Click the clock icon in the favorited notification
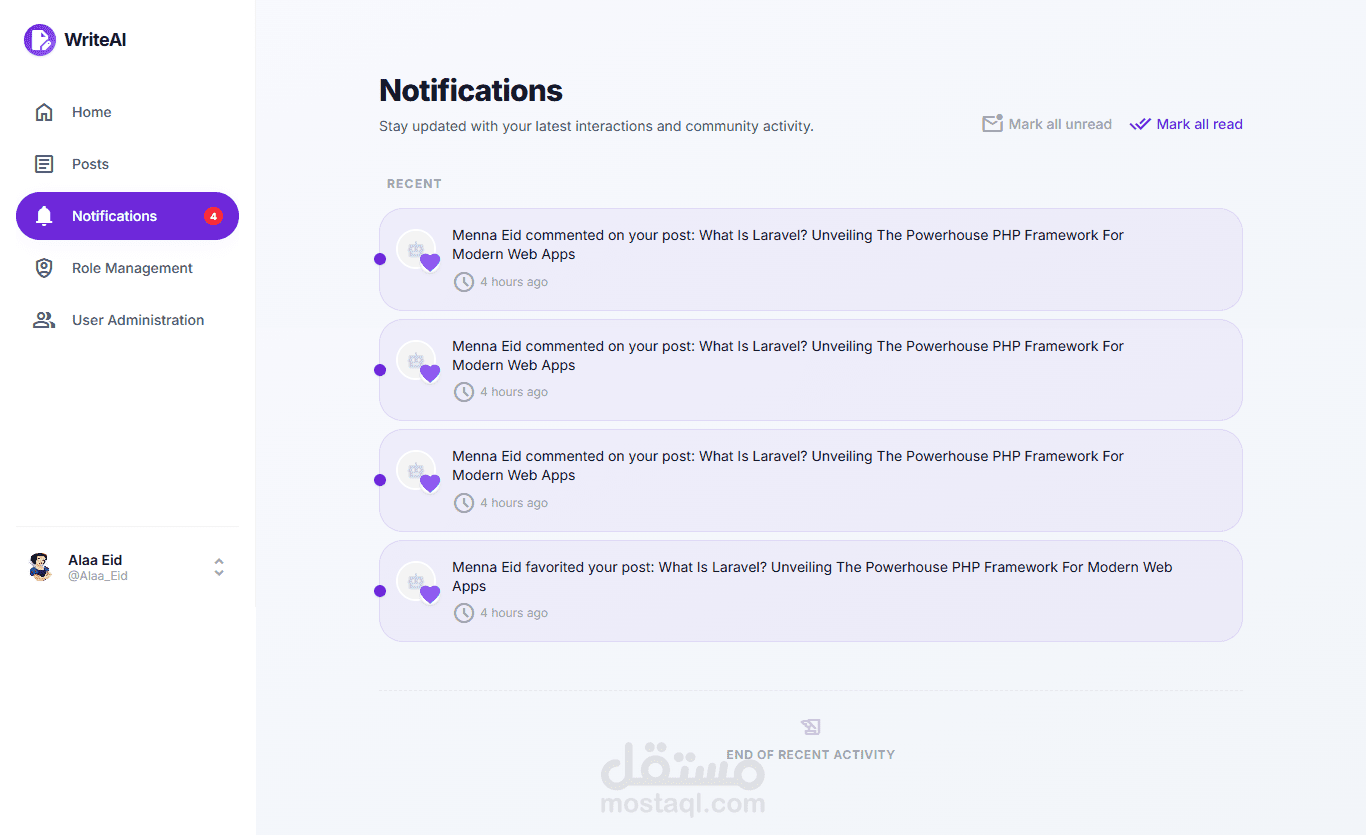Image resolution: width=1366 pixels, height=835 pixels. [464, 613]
